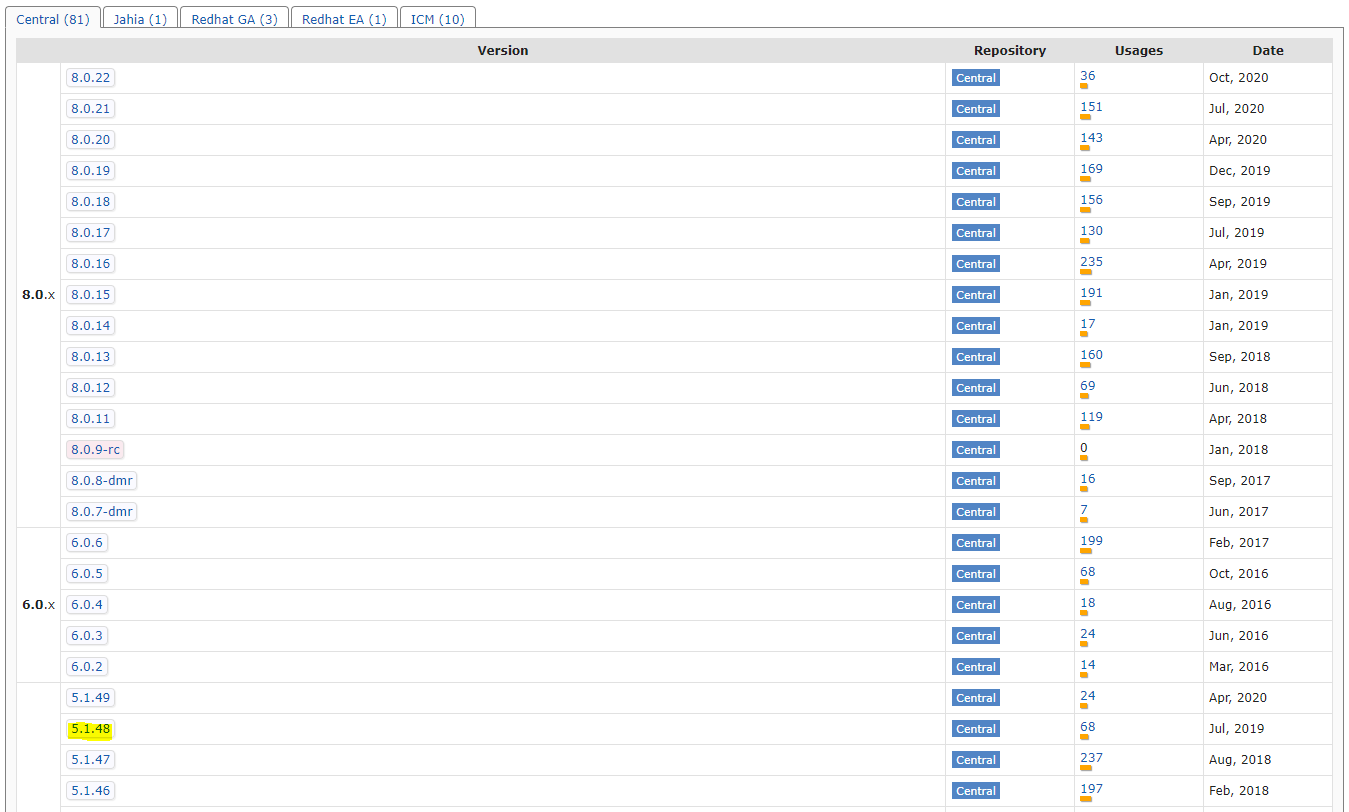Open version 8.0.8-dmr
This screenshot has height=812, width=1349.
point(101,481)
